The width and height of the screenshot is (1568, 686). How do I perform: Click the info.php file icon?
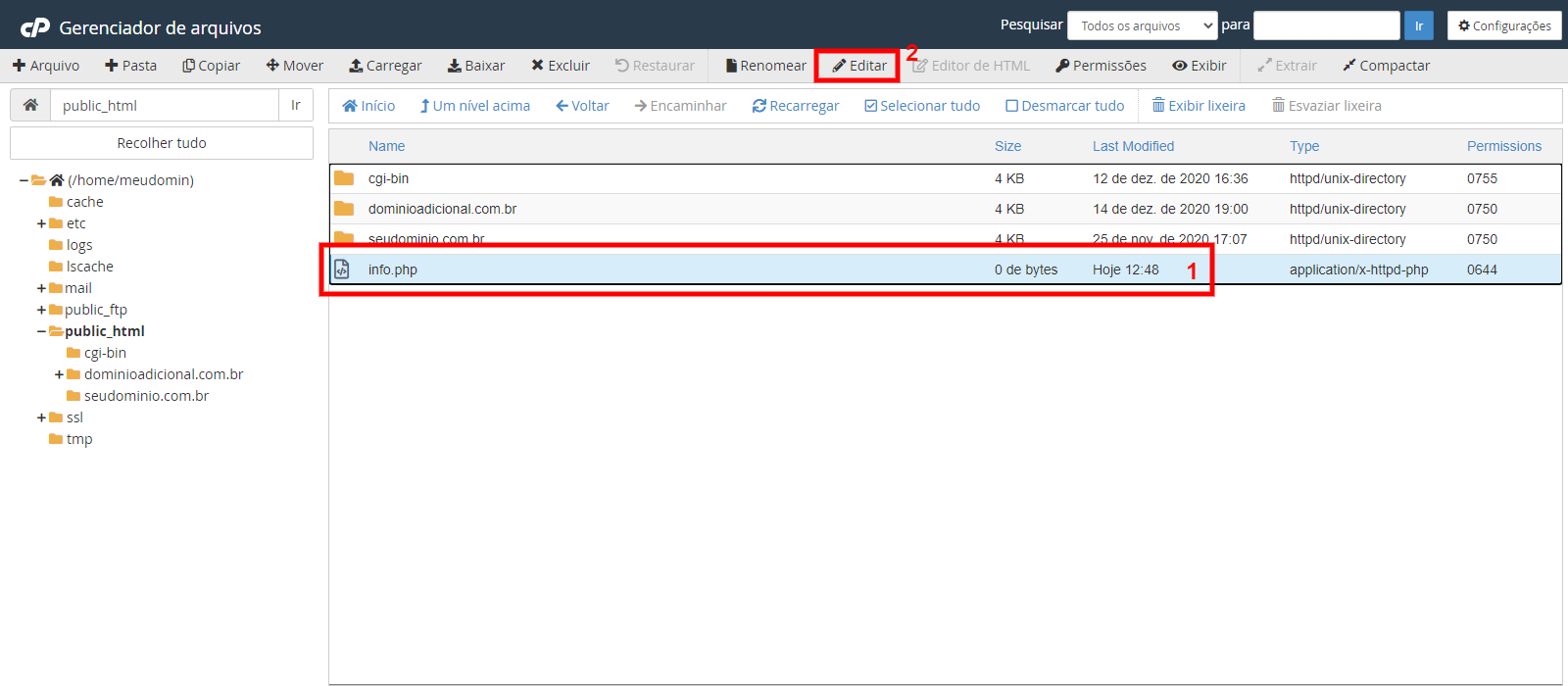click(342, 269)
